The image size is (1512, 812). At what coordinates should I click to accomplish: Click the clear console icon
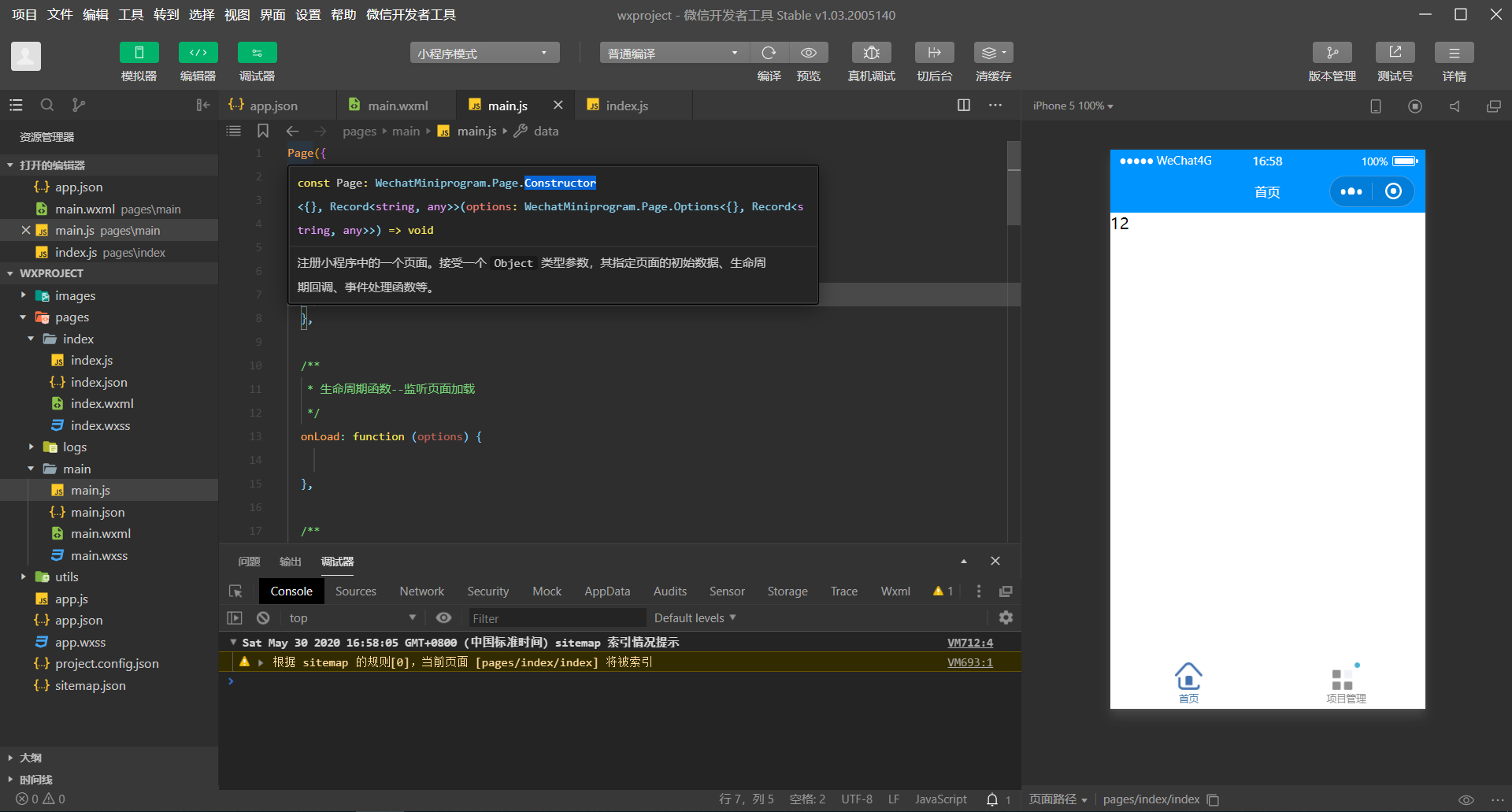263,618
